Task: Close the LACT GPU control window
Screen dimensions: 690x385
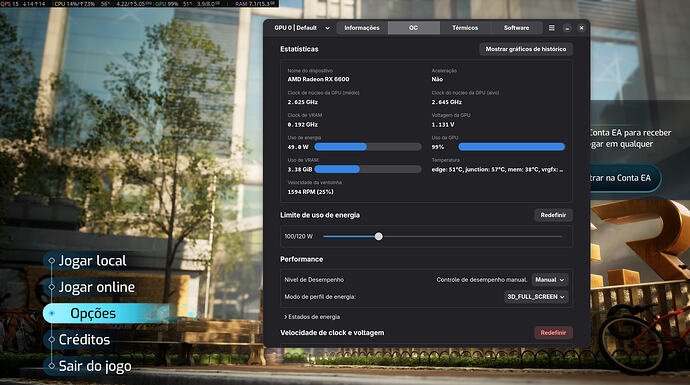Action: (x=581, y=28)
